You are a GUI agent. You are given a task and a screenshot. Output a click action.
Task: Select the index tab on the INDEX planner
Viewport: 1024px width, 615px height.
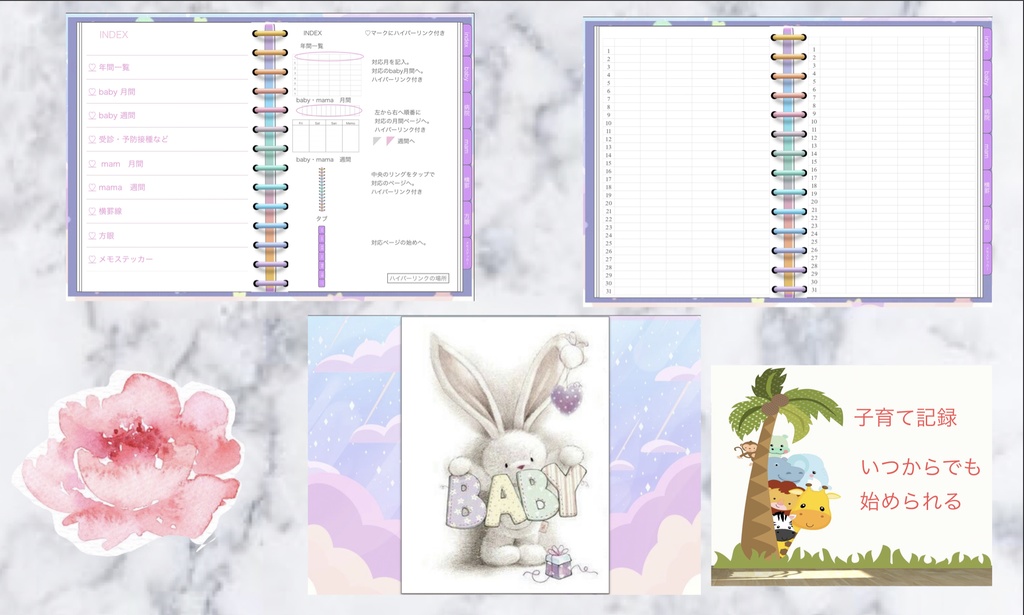click(x=467, y=40)
